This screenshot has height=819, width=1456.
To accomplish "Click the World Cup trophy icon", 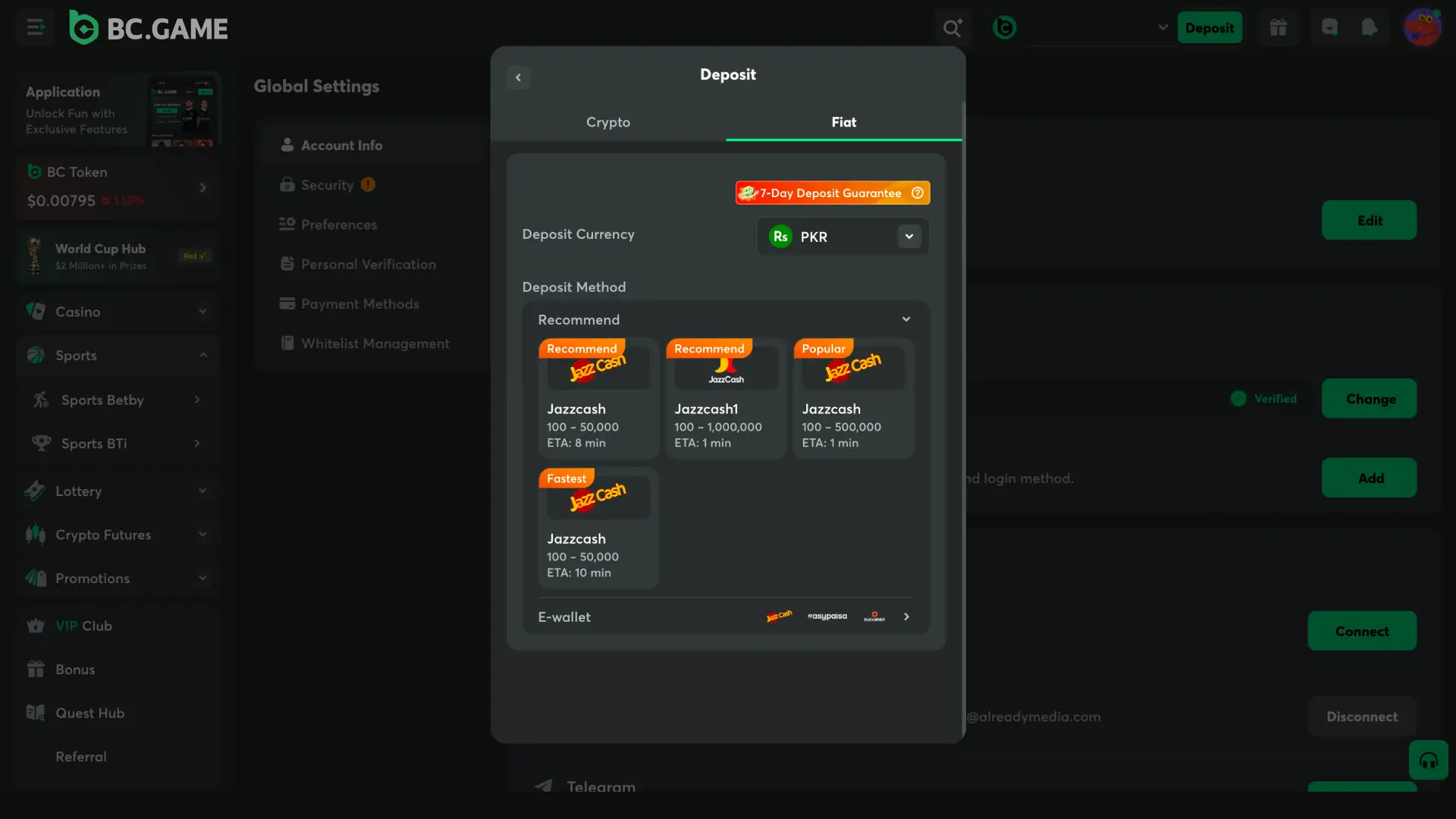I will point(34,256).
